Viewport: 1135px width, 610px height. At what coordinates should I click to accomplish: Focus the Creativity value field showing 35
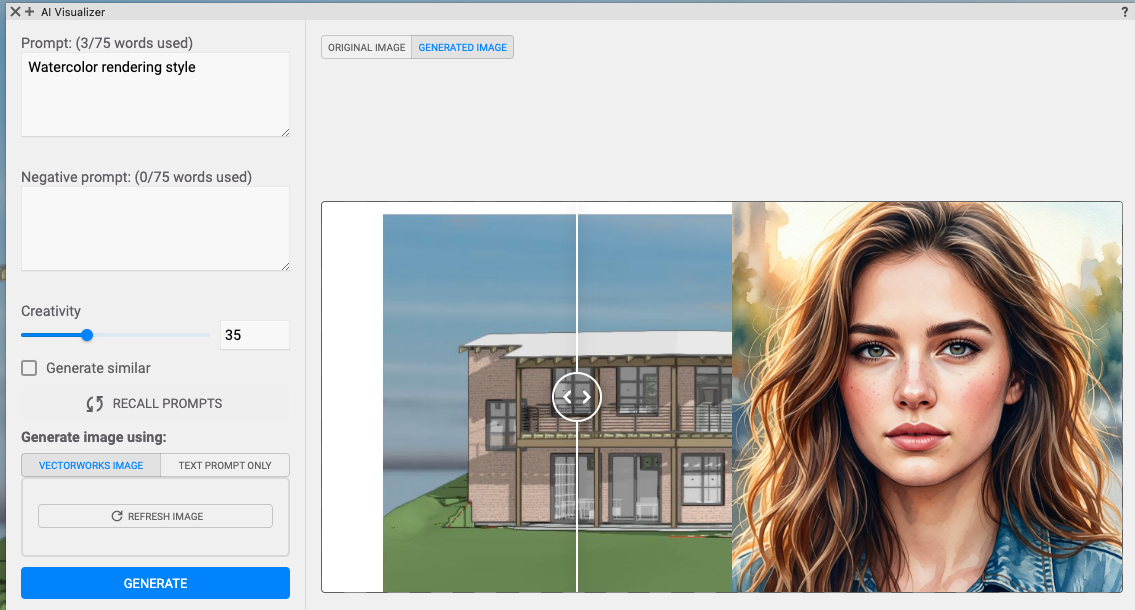click(254, 335)
